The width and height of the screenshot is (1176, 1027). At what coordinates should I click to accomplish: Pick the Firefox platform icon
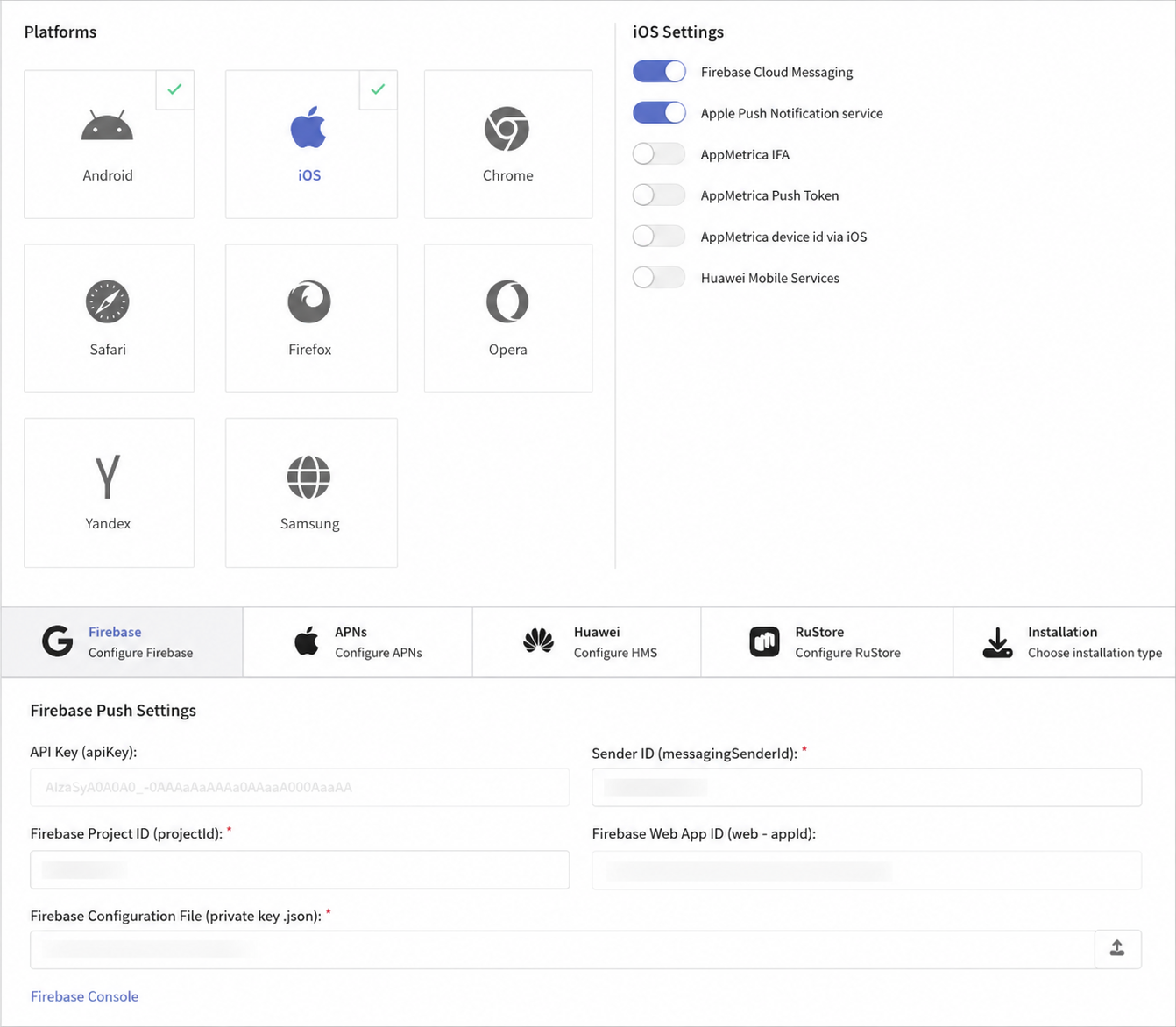[309, 301]
